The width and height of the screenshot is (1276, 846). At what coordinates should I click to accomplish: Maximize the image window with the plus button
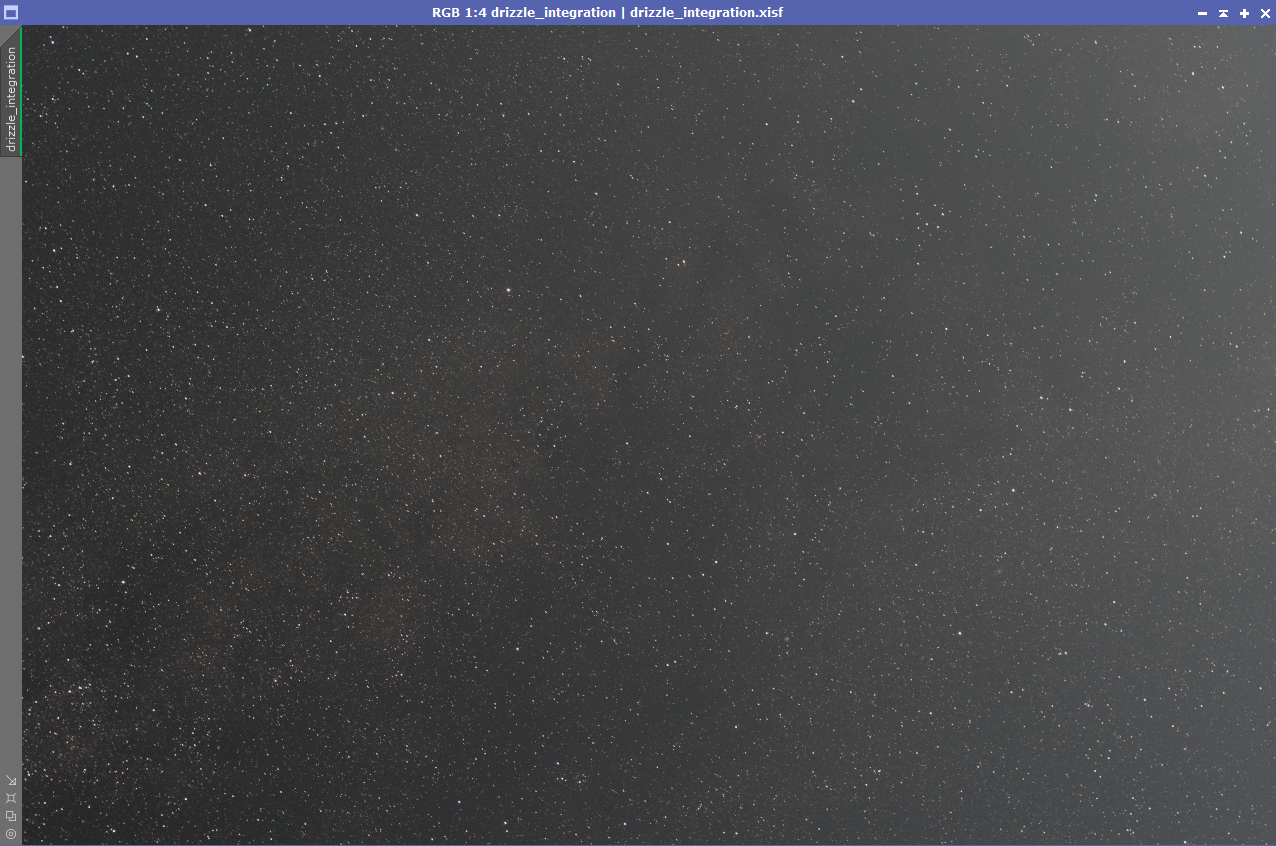click(x=1244, y=13)
